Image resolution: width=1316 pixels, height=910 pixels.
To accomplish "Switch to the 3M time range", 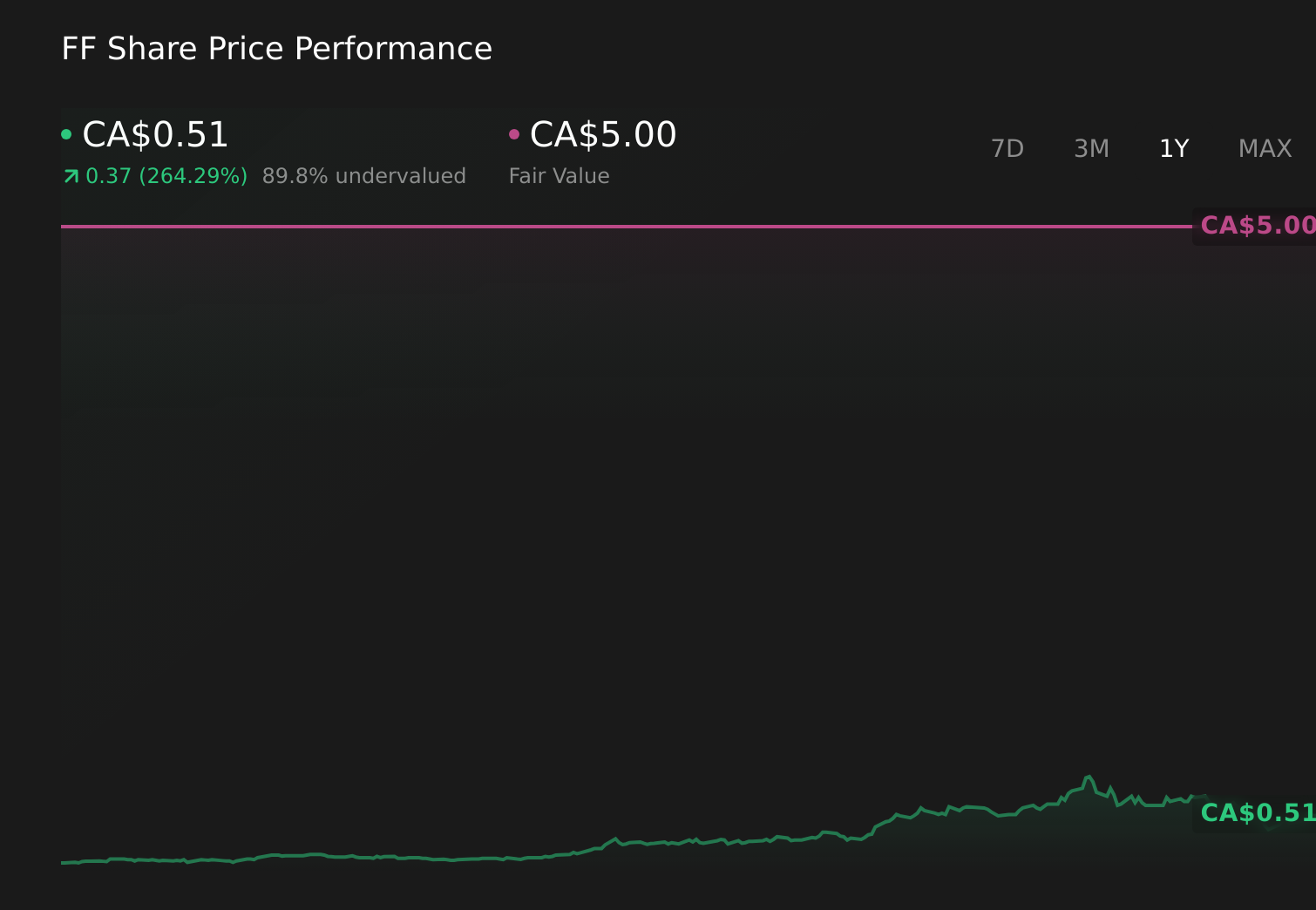I will click(x=1091, y=148).
